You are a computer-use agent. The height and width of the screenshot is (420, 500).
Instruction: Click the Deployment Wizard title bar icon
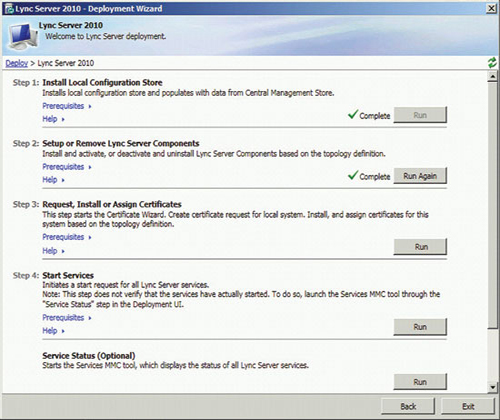pos(9,9)
